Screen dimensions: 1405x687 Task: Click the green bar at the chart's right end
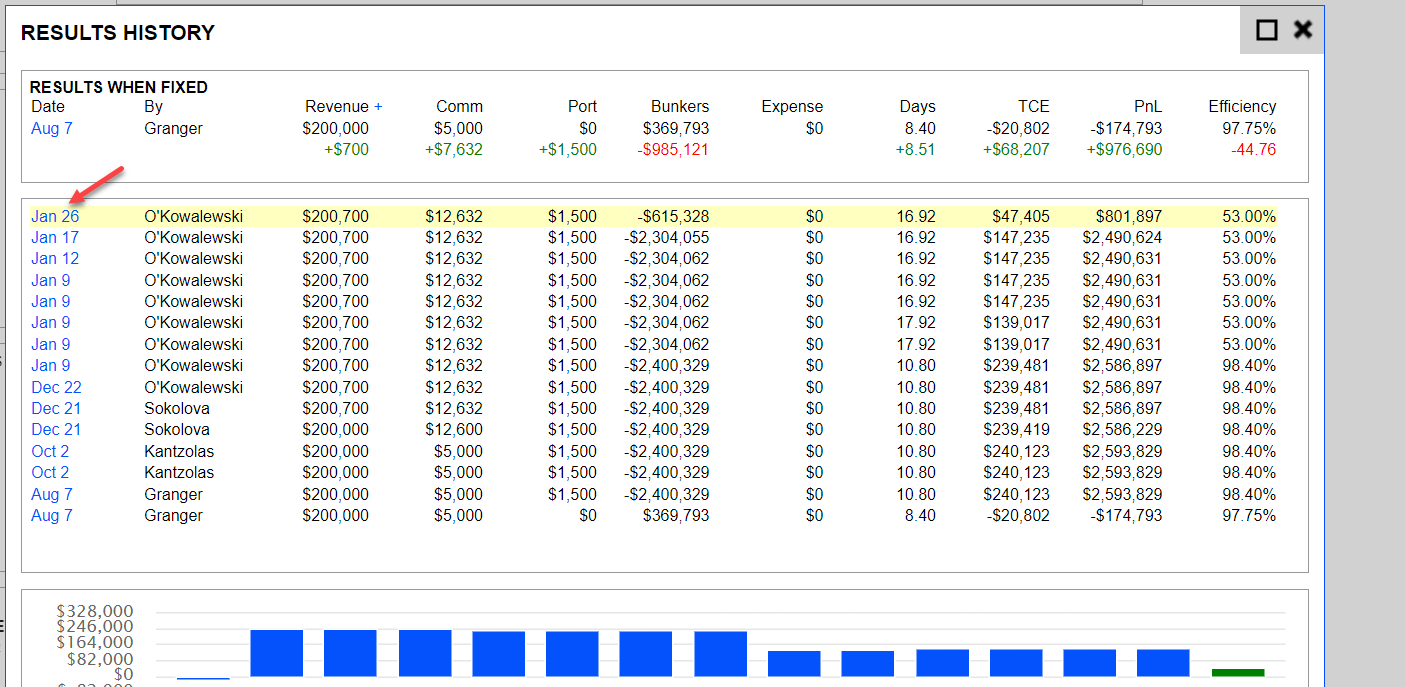[1237, 674]
